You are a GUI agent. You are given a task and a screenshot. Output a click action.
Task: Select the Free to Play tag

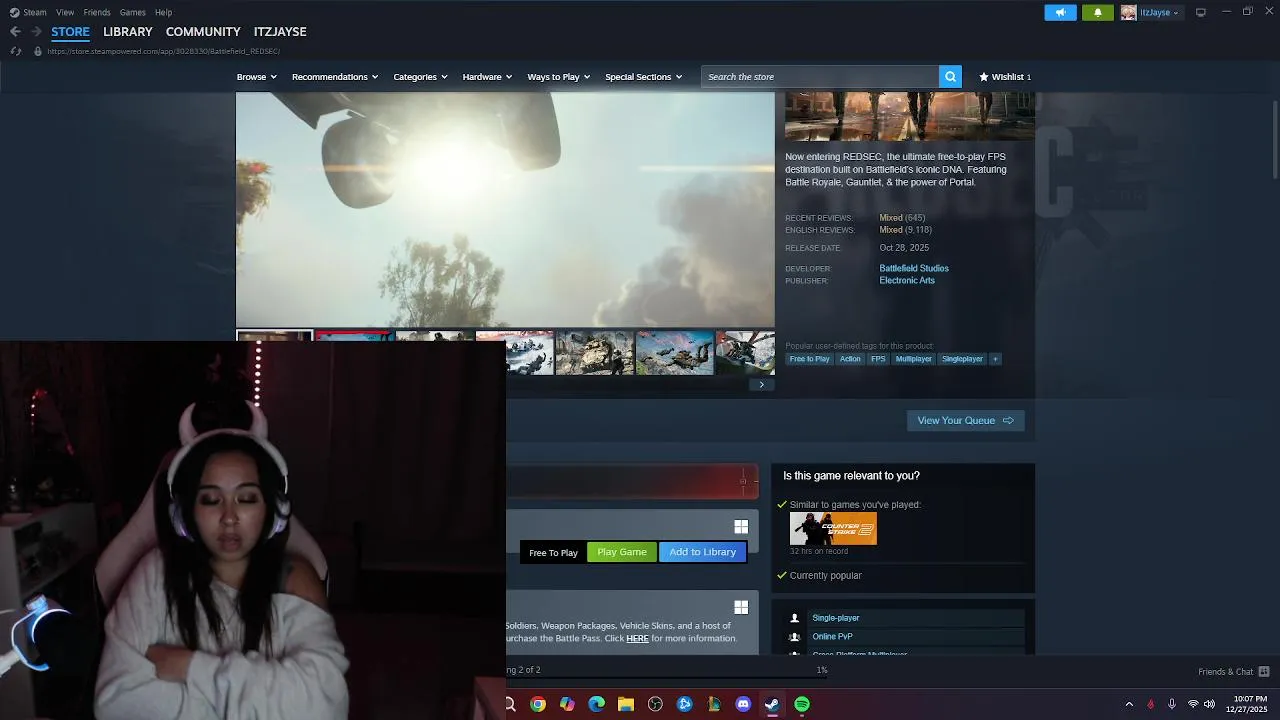[x=810, y=359]
